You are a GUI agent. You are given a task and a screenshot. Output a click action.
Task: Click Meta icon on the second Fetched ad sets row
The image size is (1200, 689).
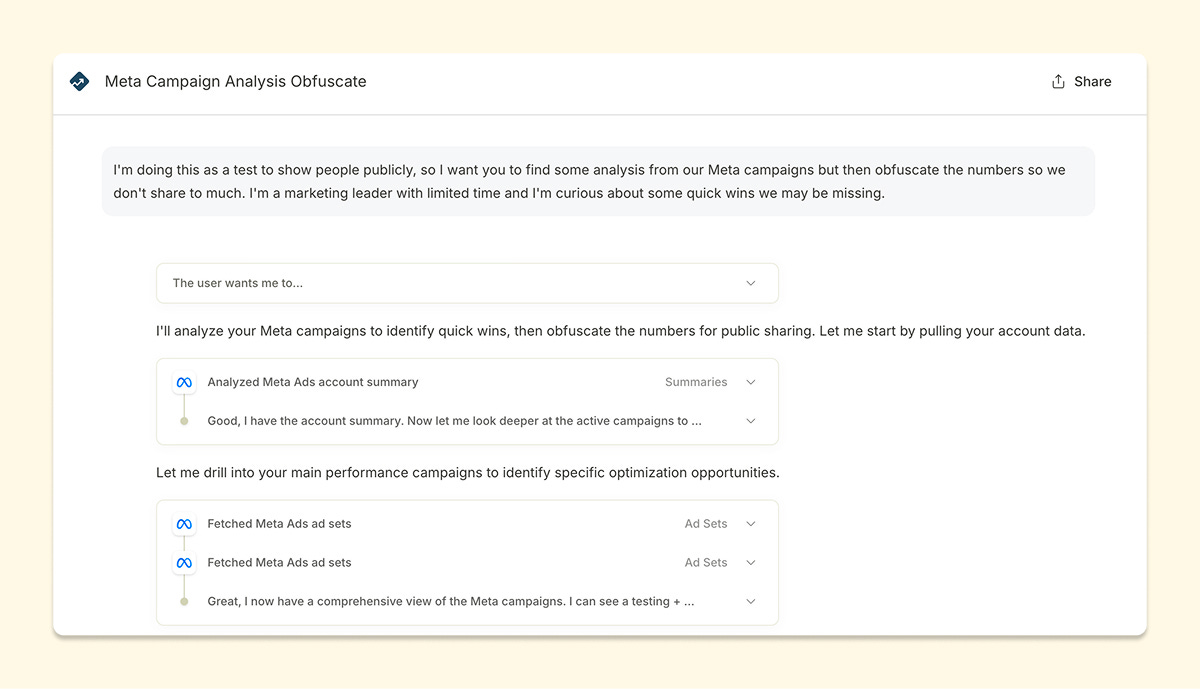coord(184,563)
